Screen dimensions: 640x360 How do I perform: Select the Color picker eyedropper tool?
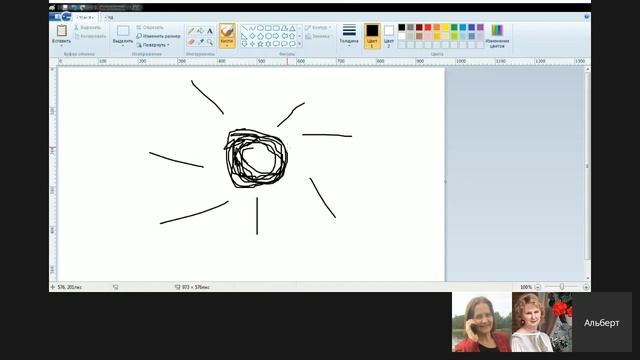[x=200, y=42]
